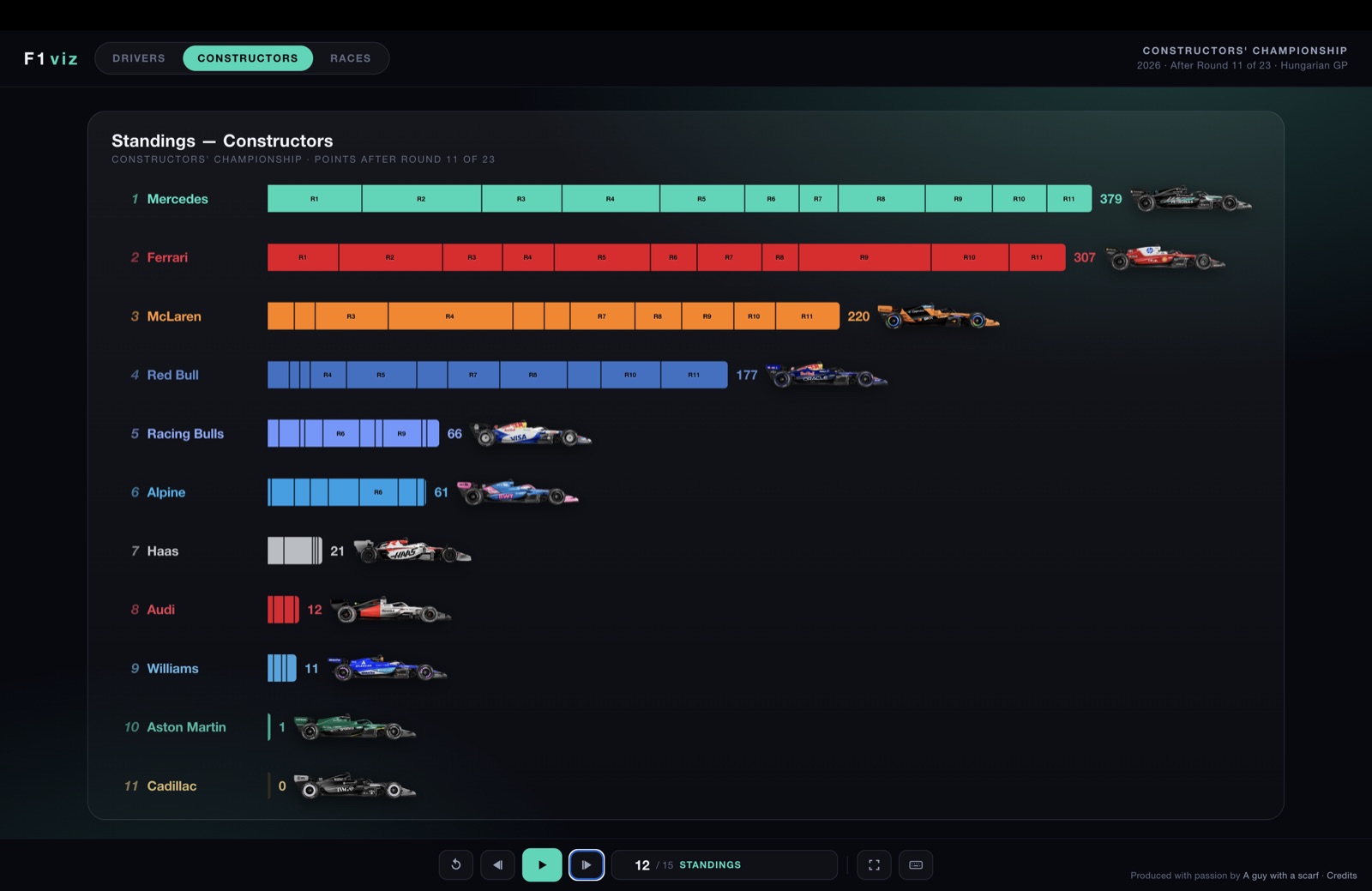Click the Racing Bulls car image
The height and width of the screenshot is (891, 1372).
[x=532, y=434]
